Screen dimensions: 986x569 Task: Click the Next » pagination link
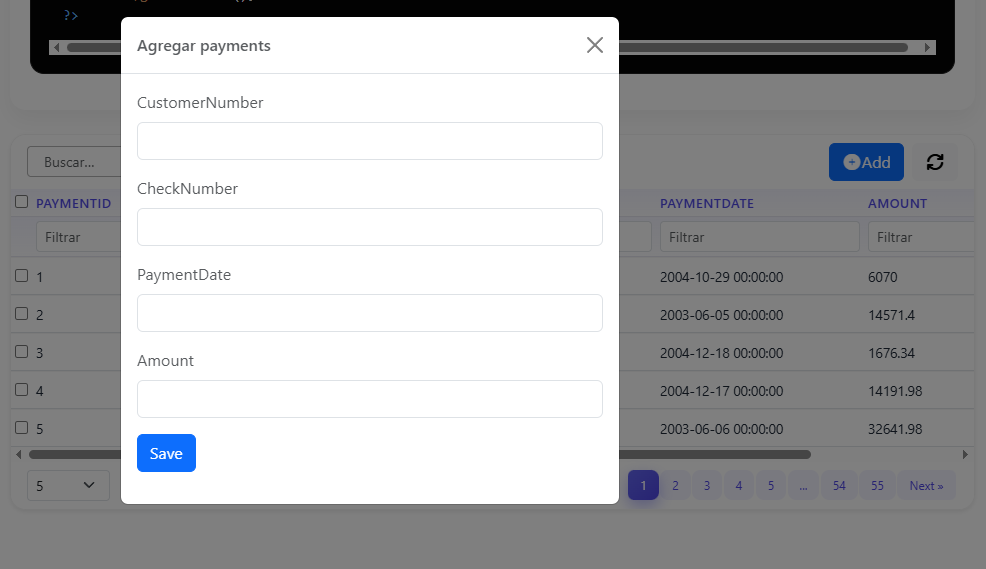point(926,486)
